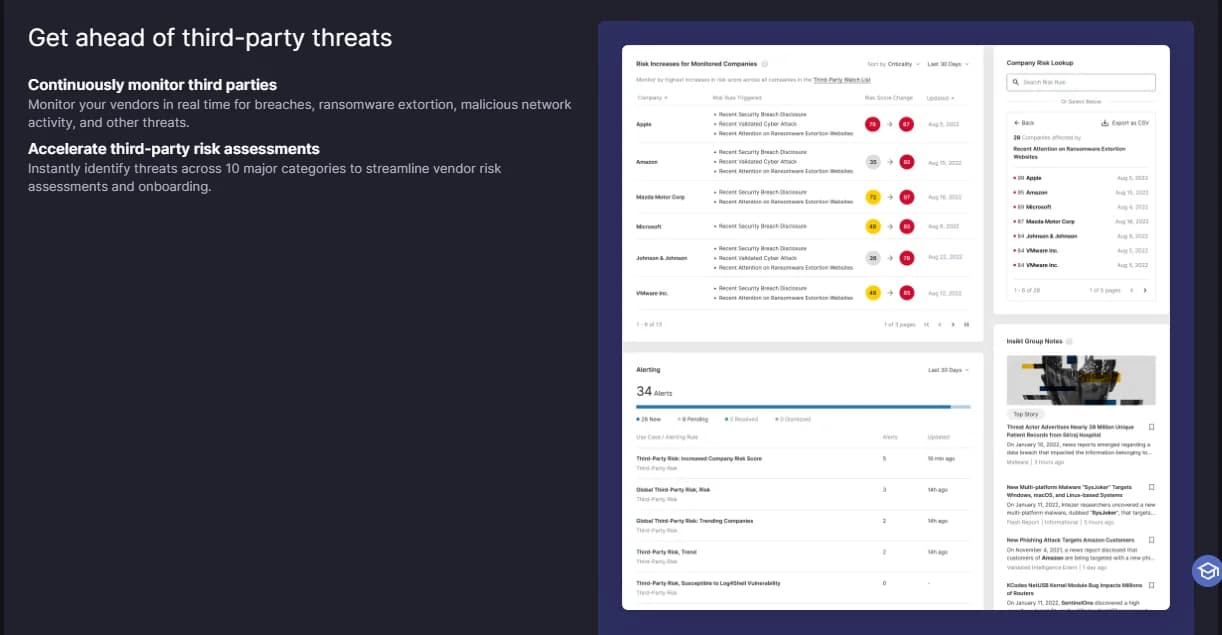Viewport: 1222px width, 635px height.
Task: Jump to last page of risk table
Action: coord(966,325)
